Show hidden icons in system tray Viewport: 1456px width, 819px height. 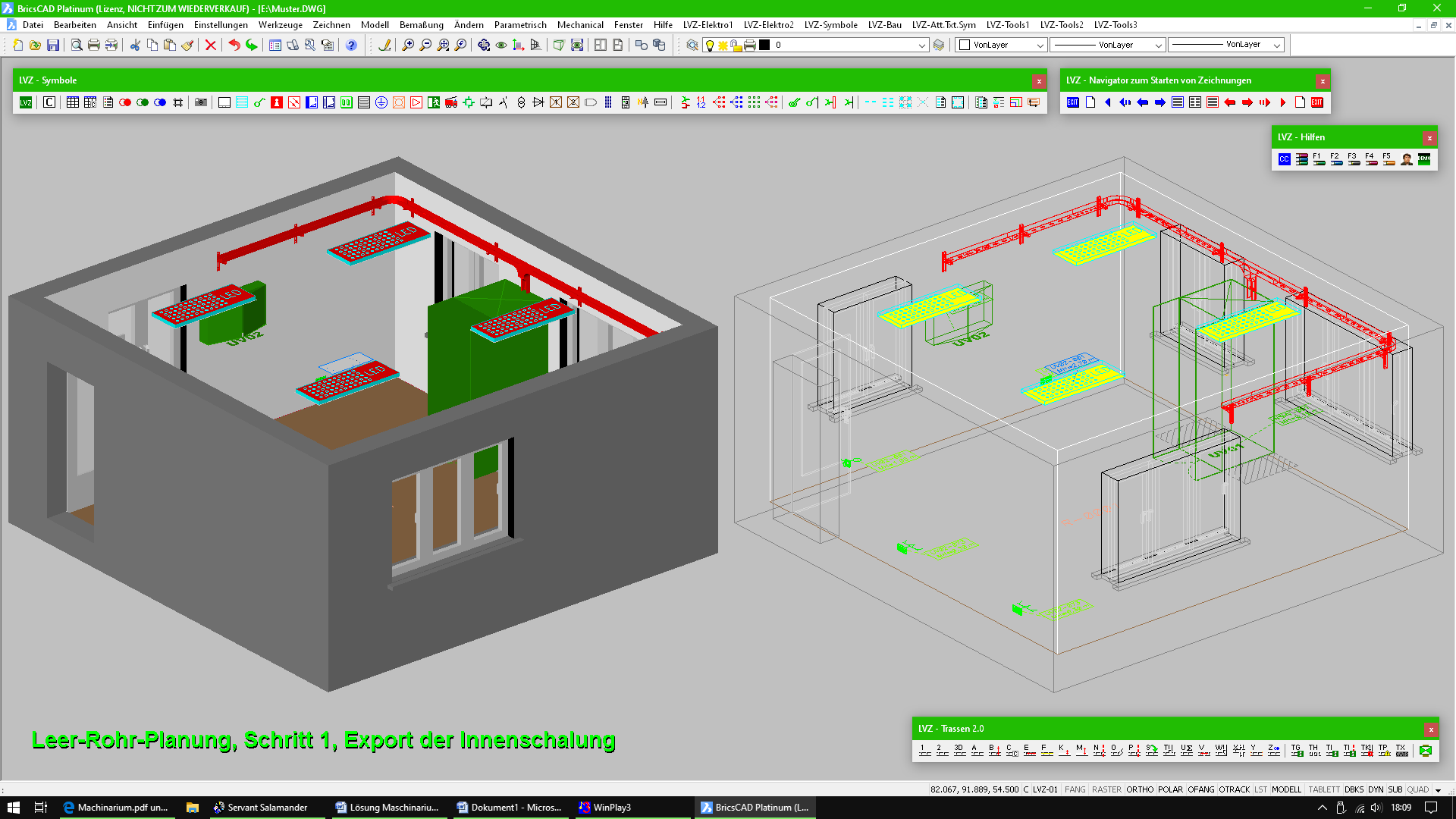(x=1323, y=808)
